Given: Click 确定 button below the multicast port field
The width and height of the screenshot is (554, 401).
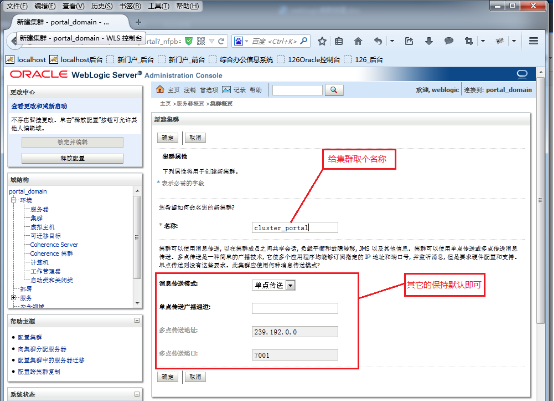Looking at the screenshot, I should click(x=167, y=377).
